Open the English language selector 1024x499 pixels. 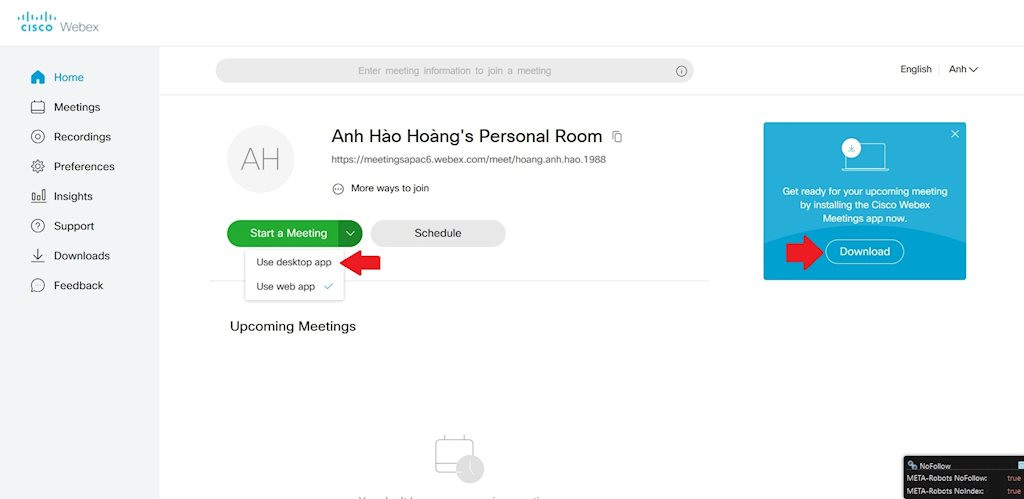916,69
